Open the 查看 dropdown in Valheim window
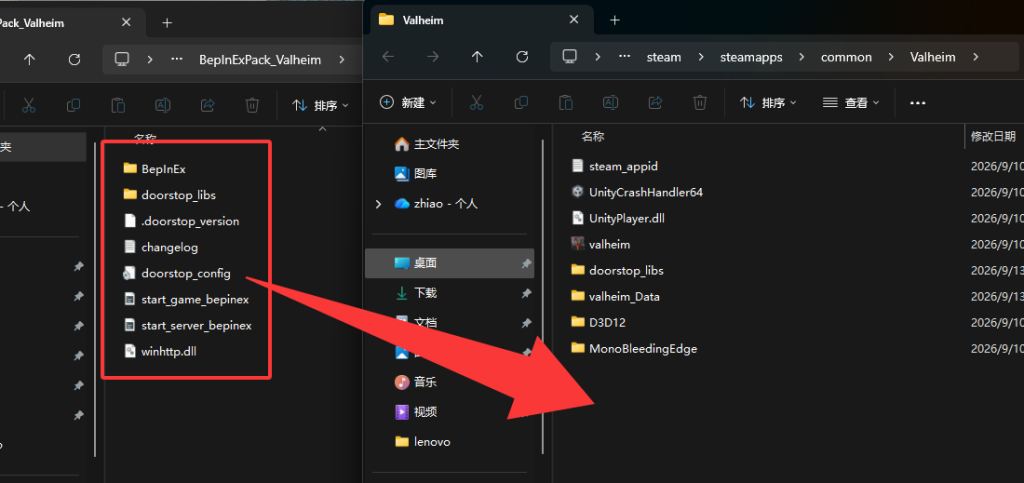This screenshot has width=1024, height=483. (x=851, y=102)
